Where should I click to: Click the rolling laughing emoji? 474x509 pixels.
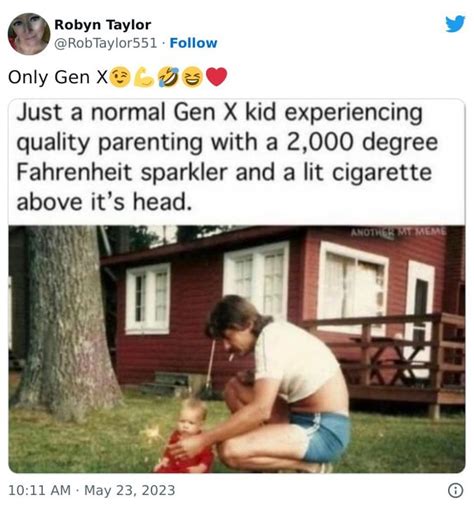(x=169, y=77)
